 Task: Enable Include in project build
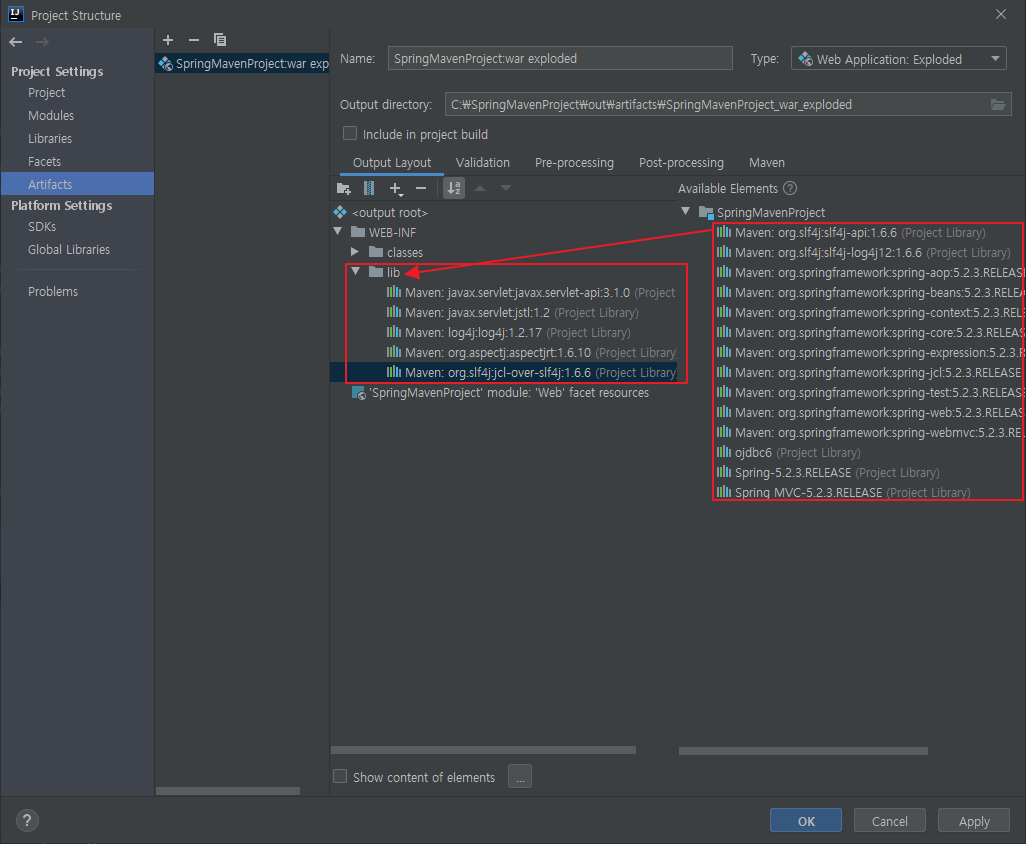350,133
